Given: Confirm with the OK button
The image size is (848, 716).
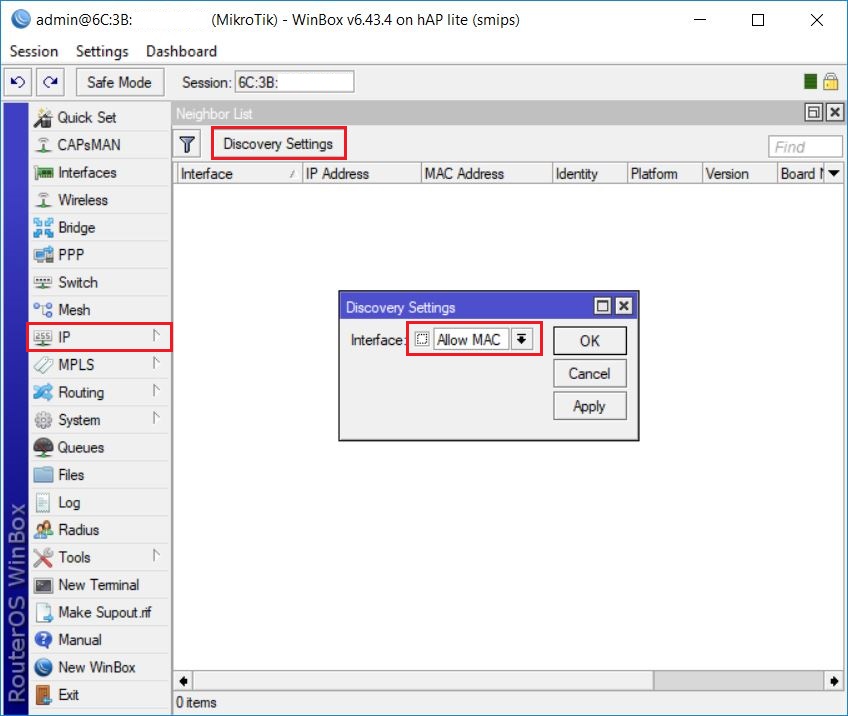Looking at the screenshot, I should pyautogui.click(x=589, y=341).
